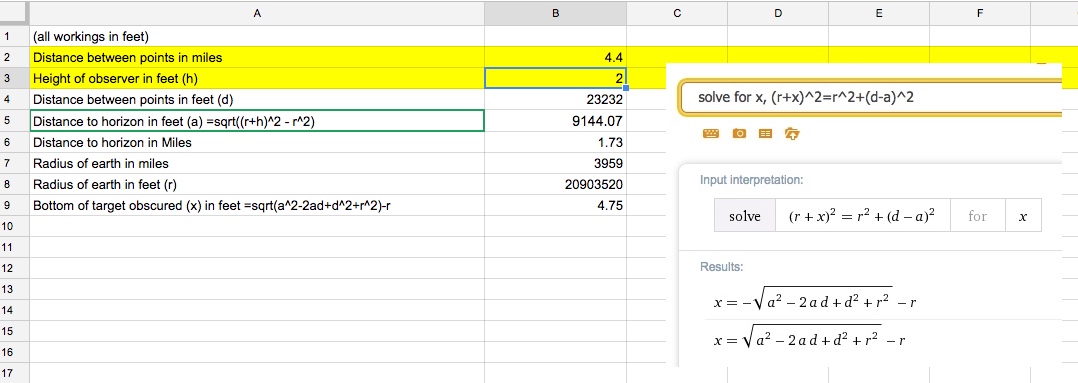
Task: Select row 1 header
Action: [x=14, y=36]
